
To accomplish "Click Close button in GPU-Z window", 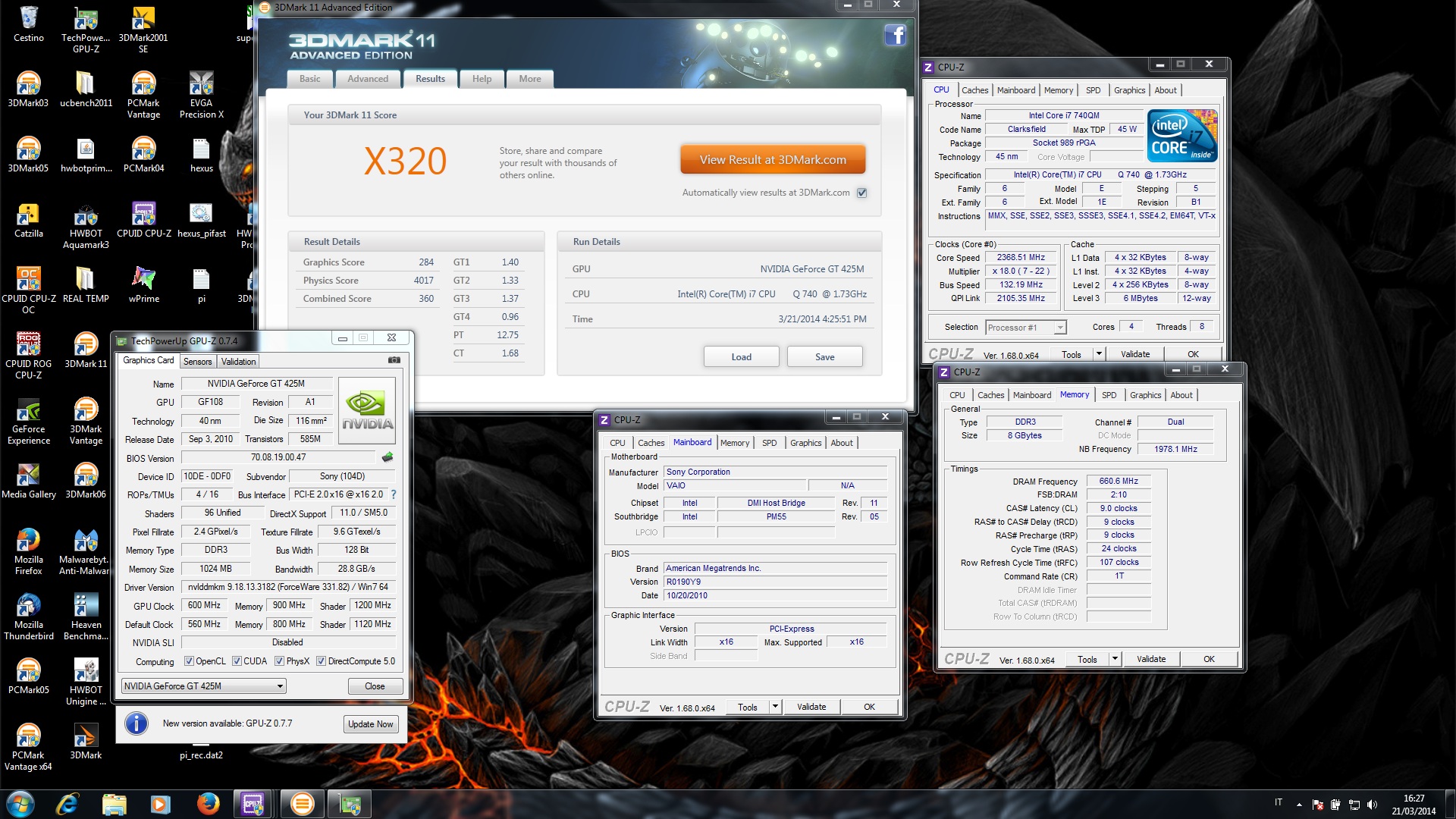I will click(375, 686).
